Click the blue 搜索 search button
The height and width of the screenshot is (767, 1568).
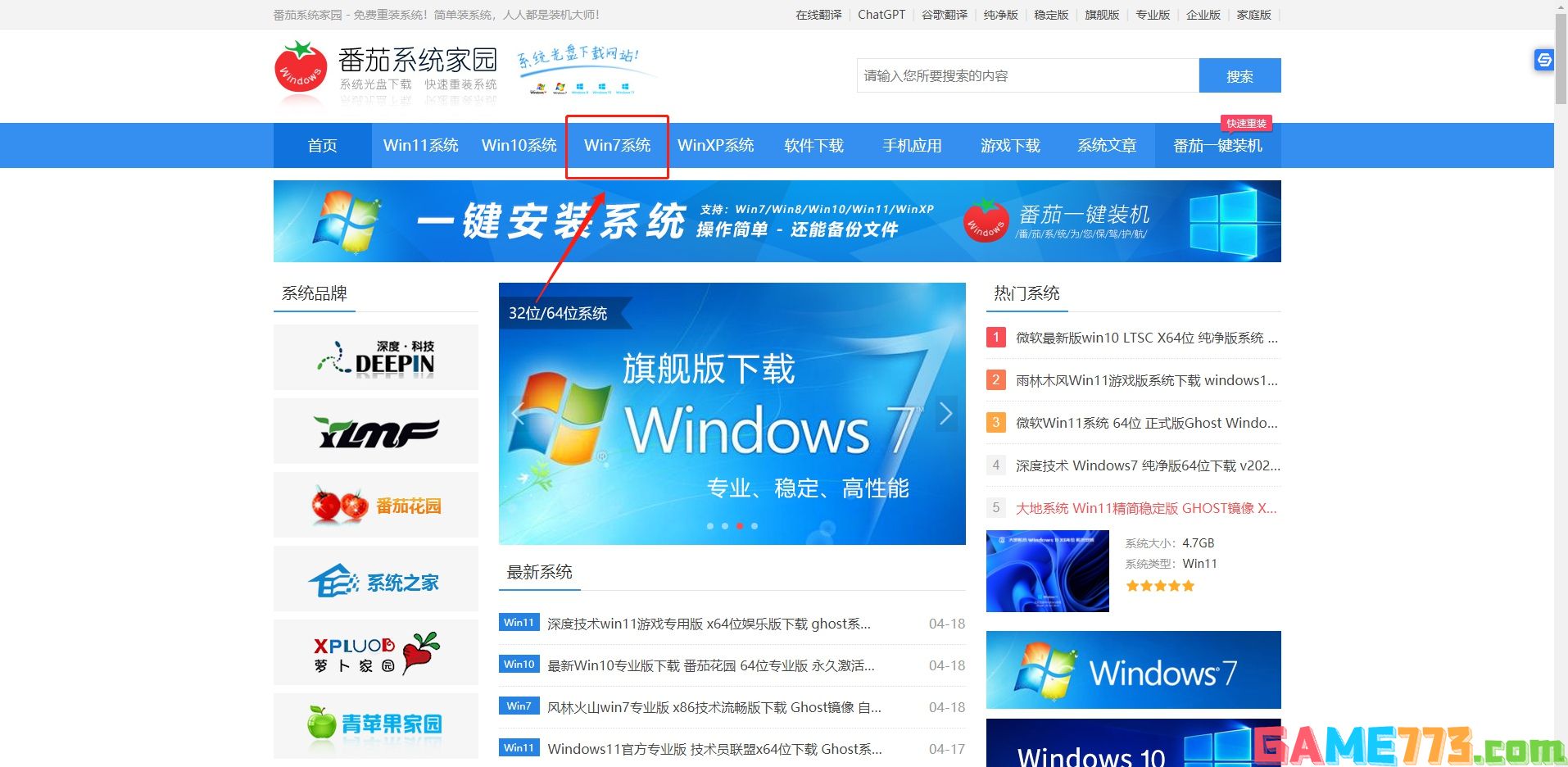click(x=1240, y=76)
